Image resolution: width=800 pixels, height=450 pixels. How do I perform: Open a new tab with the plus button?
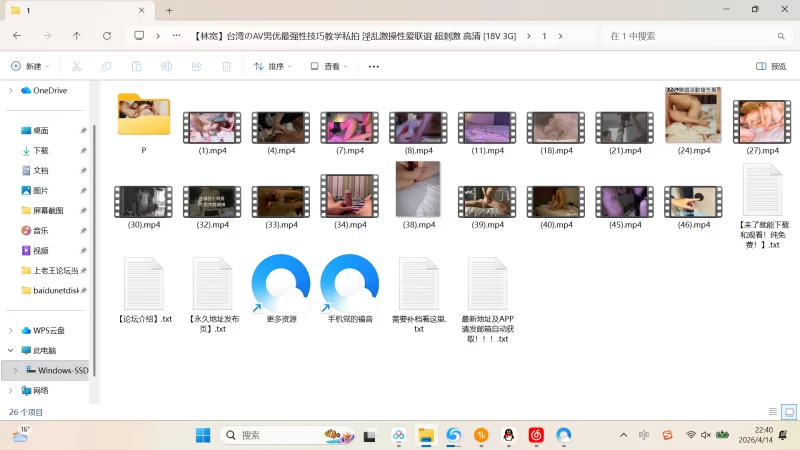(x=169, y=10)
